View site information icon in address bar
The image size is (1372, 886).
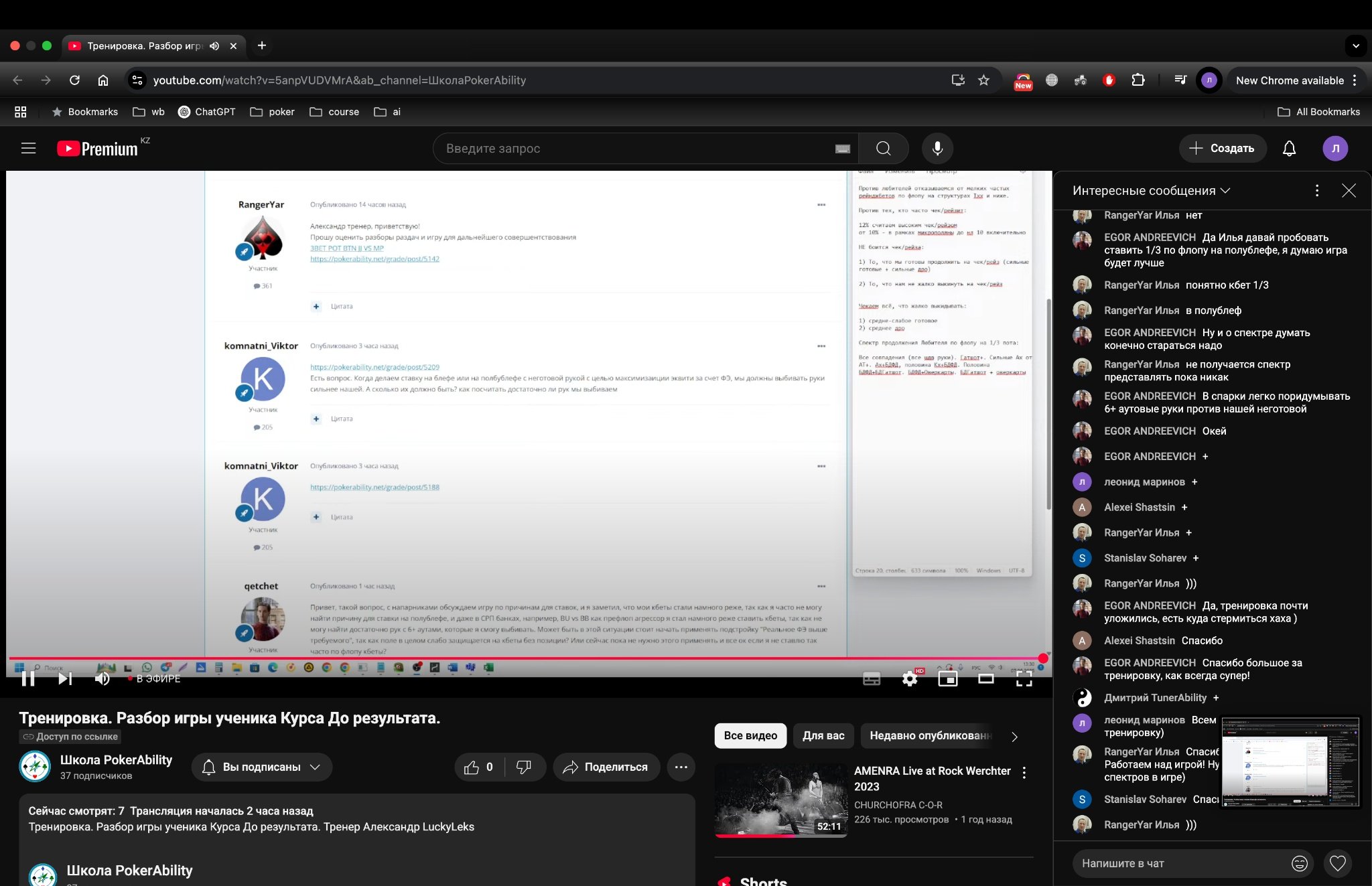(x=137, y=80)
